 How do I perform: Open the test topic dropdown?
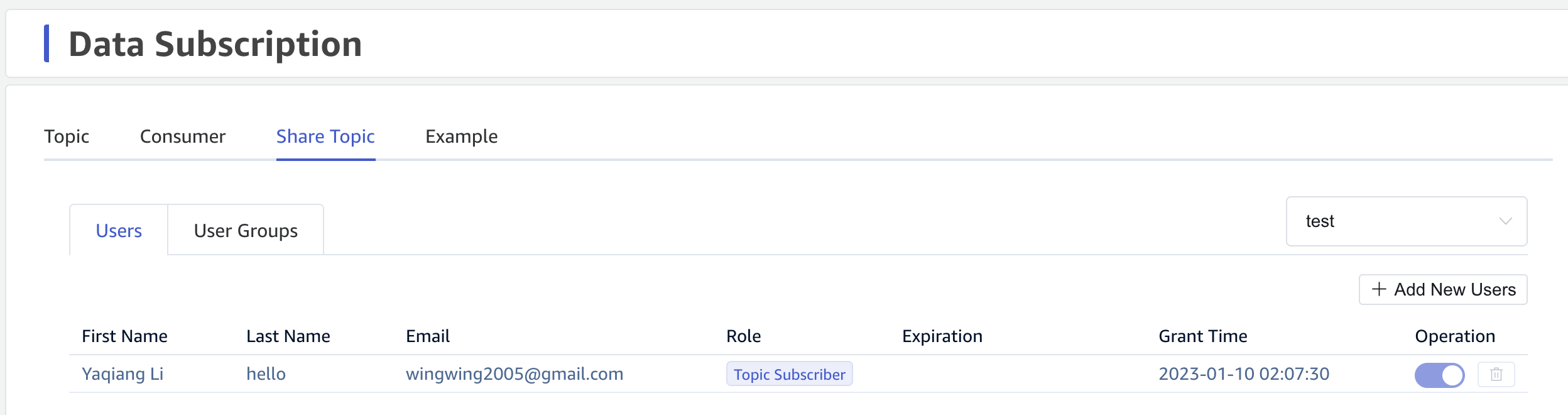[1406, 221]
